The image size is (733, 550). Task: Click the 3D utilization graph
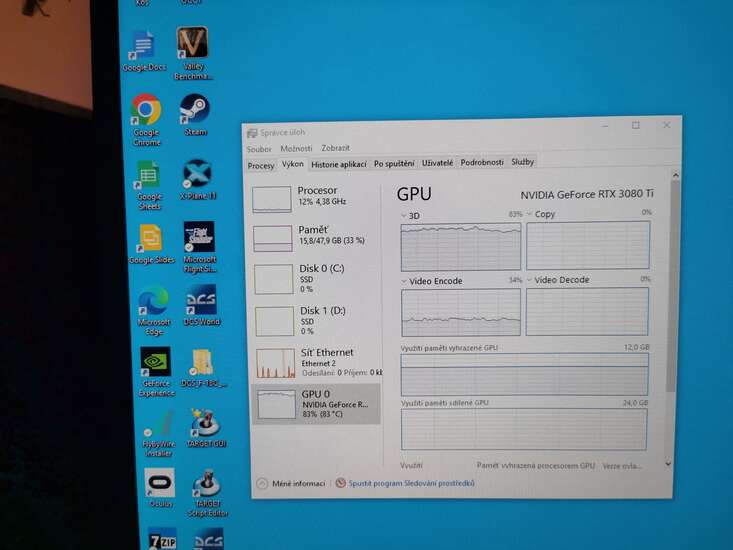click(461, 247)
